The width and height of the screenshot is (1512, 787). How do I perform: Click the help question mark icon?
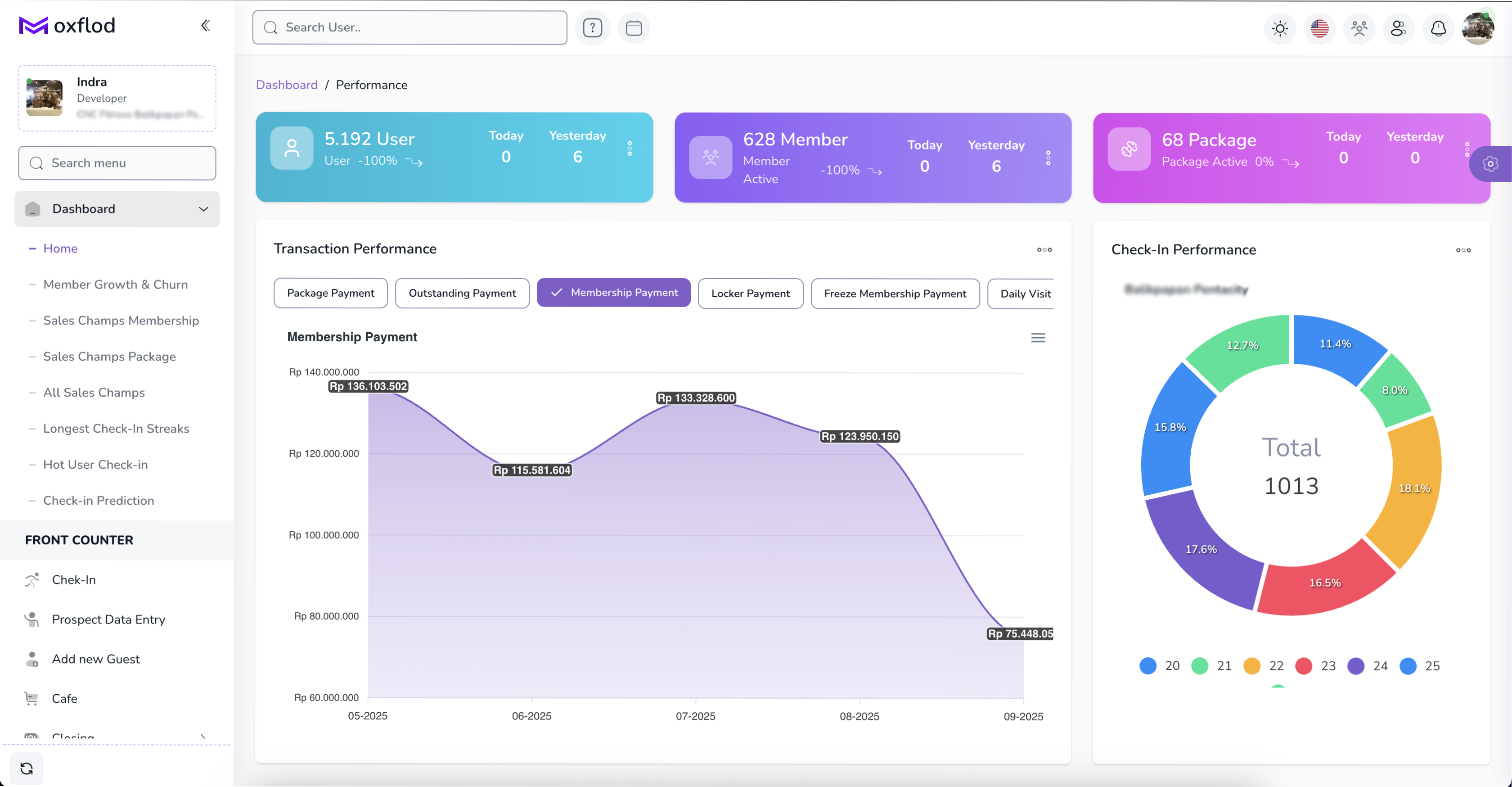(x=592, y=27)
